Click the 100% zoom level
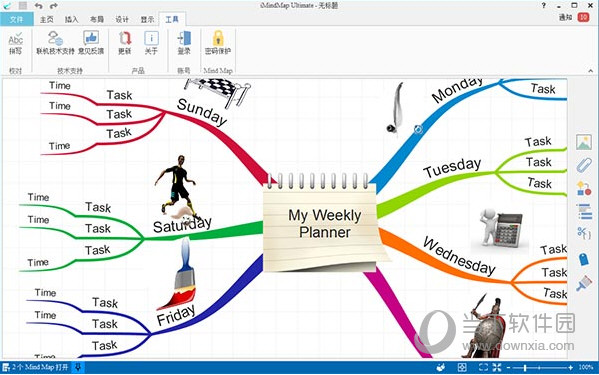The width and height of the screenshot is (599, 375). tap(585, 367)
